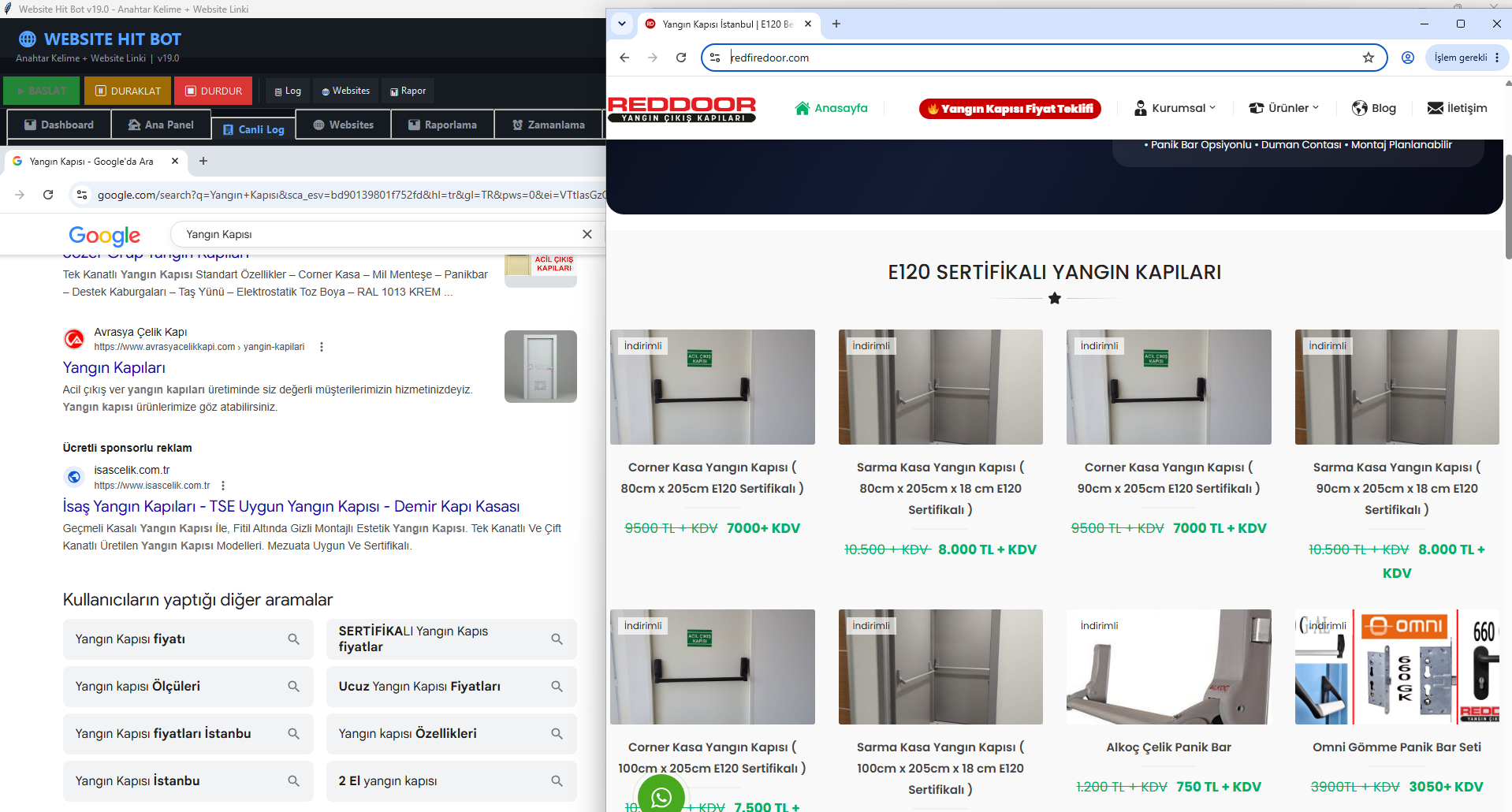This screenshot has width=1512, height=812.
Task: Reload the Google search page
Action: click(48, 195)
